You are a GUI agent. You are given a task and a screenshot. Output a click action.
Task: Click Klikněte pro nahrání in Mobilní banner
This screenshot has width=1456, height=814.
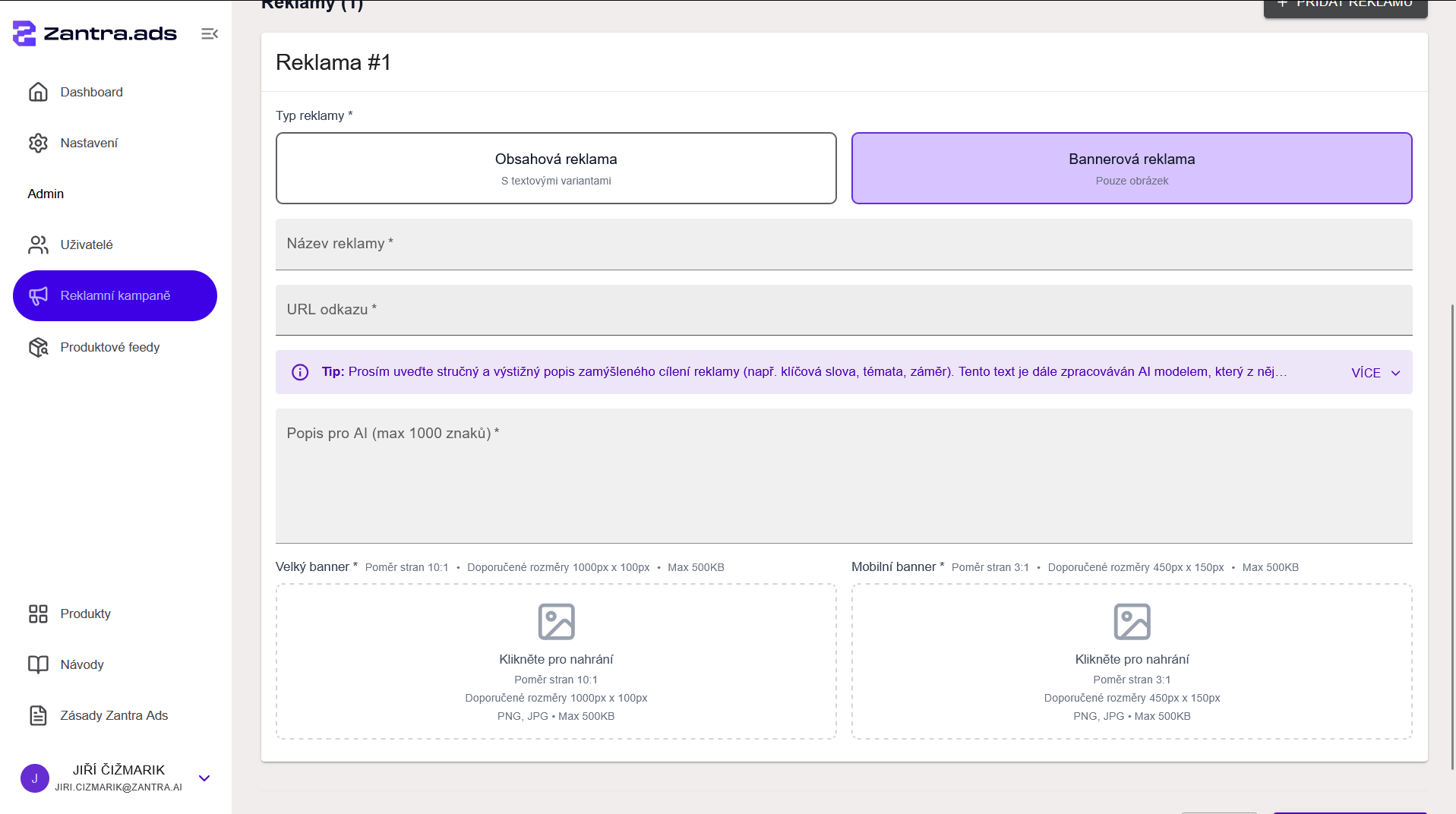tap(1132, 660)
